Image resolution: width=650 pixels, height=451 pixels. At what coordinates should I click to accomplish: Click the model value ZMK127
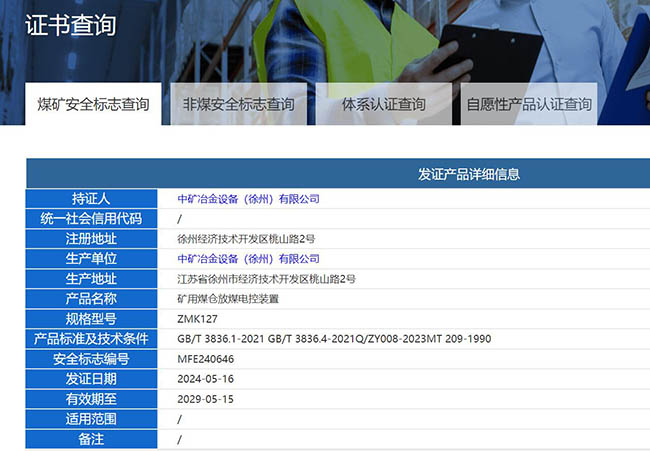[197, 319]
